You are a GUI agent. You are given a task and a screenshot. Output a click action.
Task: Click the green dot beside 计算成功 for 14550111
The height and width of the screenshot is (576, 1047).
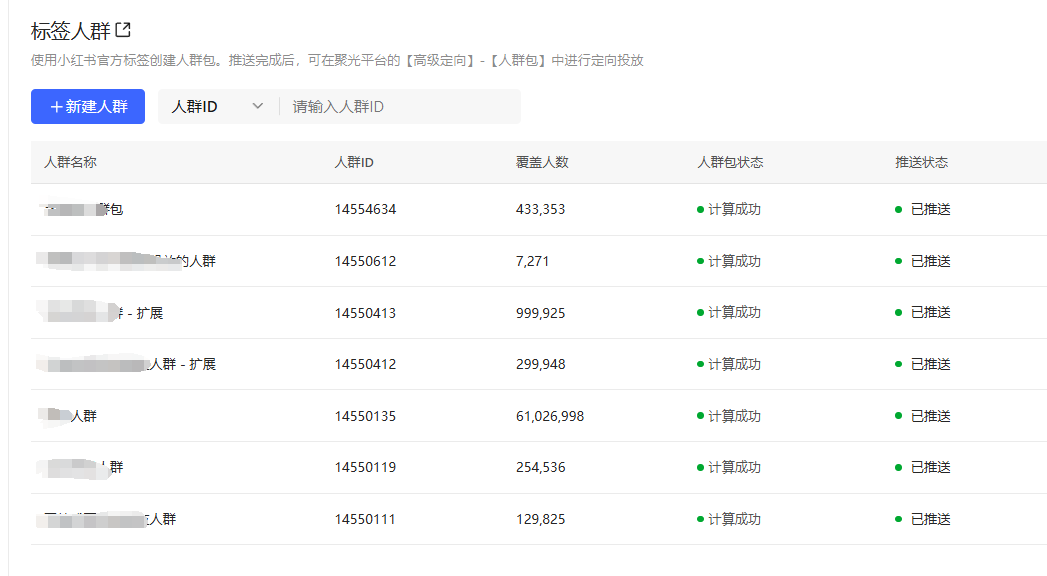tap(700, 519)
